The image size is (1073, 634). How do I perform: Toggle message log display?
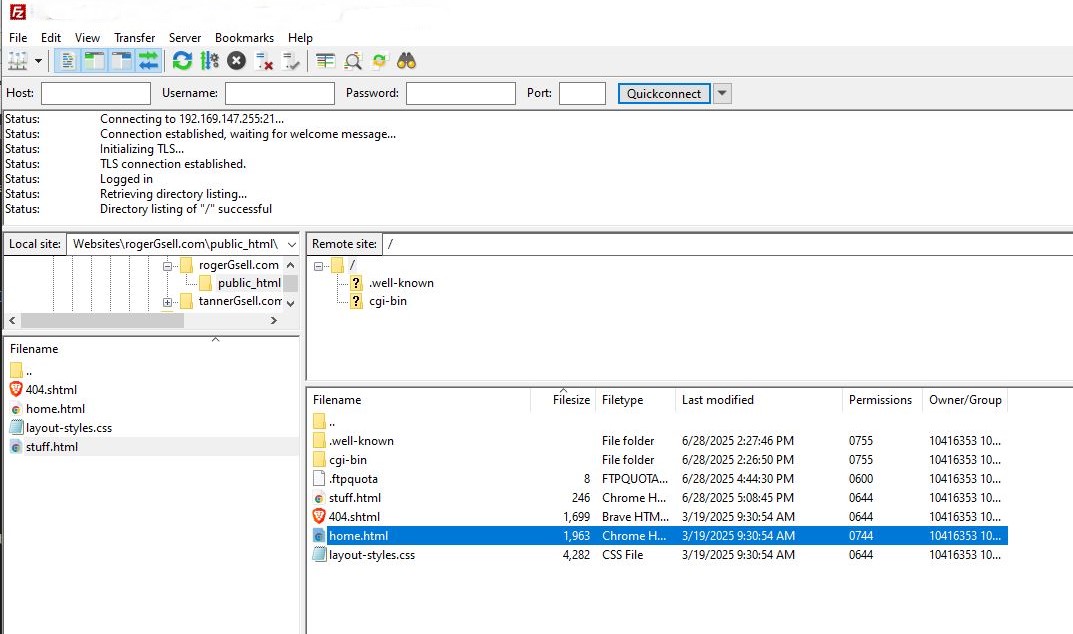click(x=68, y=61)
